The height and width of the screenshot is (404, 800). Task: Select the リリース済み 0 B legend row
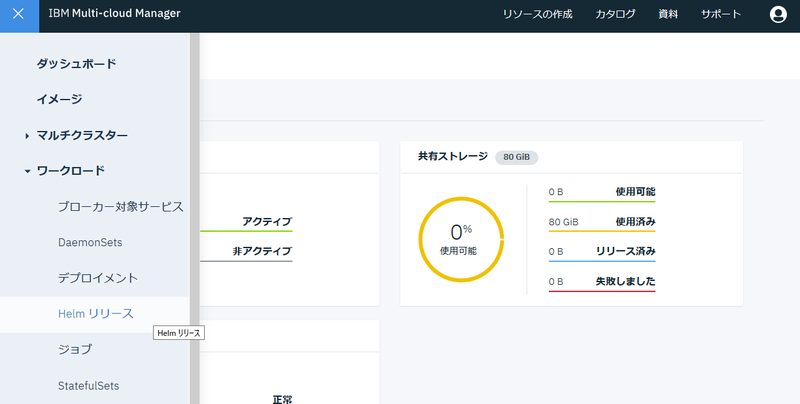point(602,254)
